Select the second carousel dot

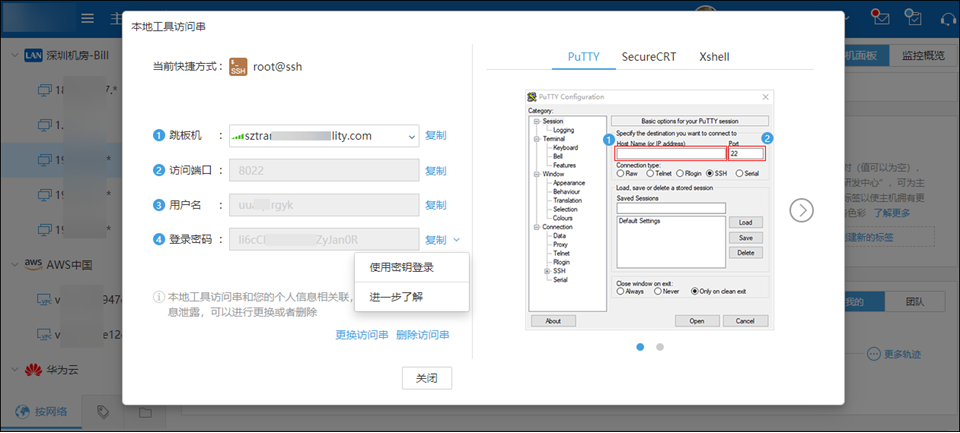coord(660,347)
